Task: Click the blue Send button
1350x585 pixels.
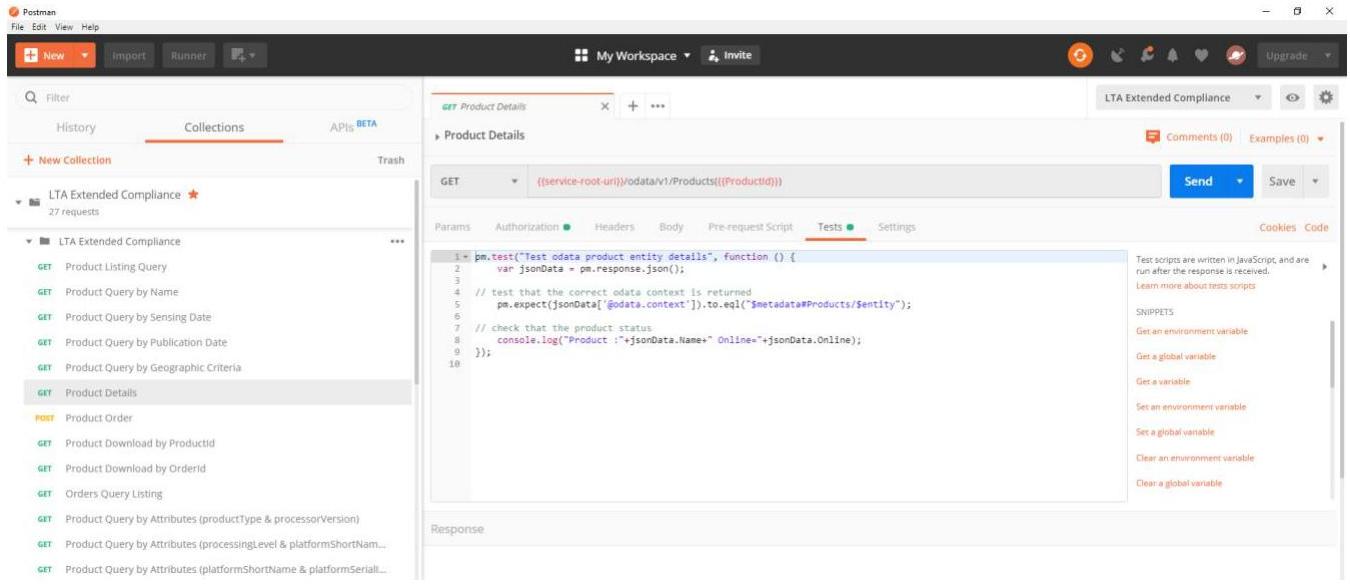Action: [1198, 181]
